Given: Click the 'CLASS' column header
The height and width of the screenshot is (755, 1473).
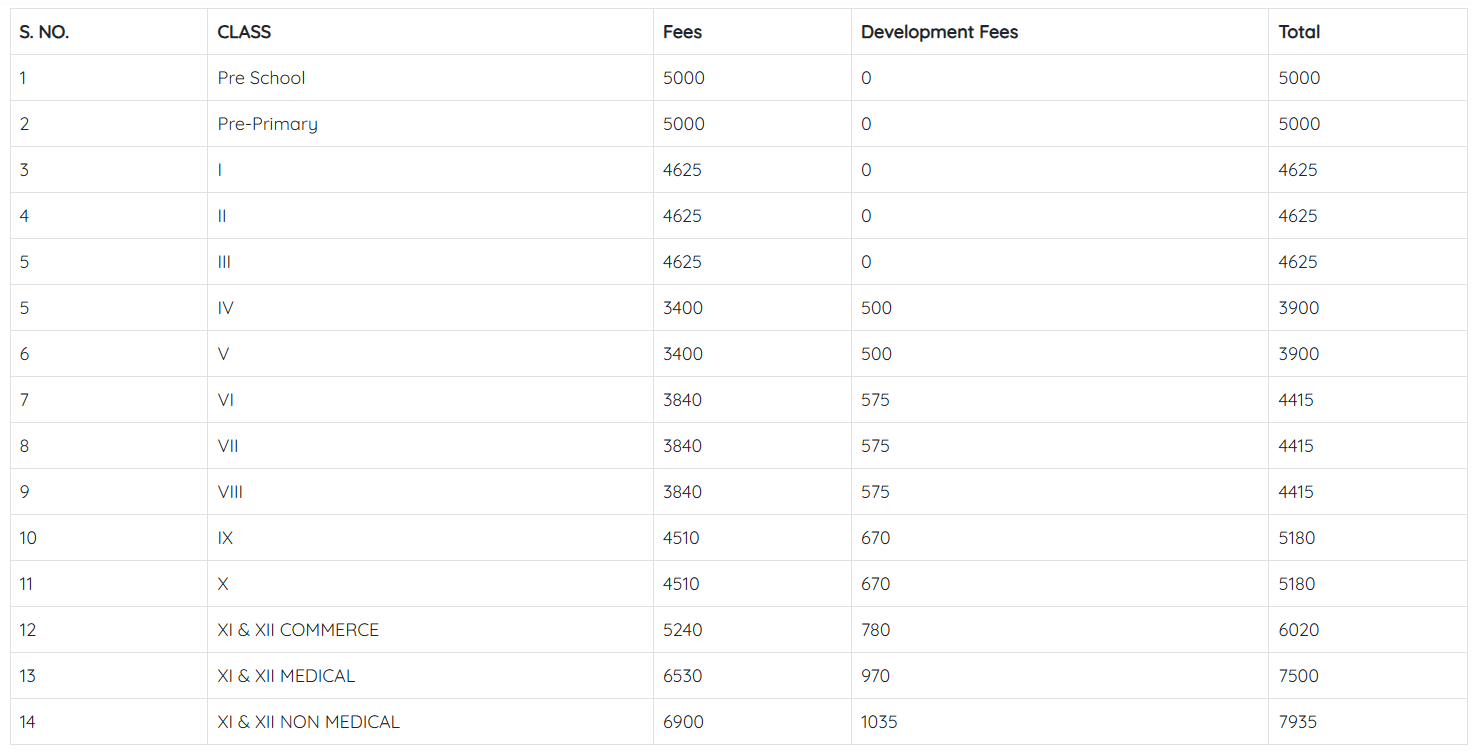Looking at the screenshot, I should coord(244,32).
